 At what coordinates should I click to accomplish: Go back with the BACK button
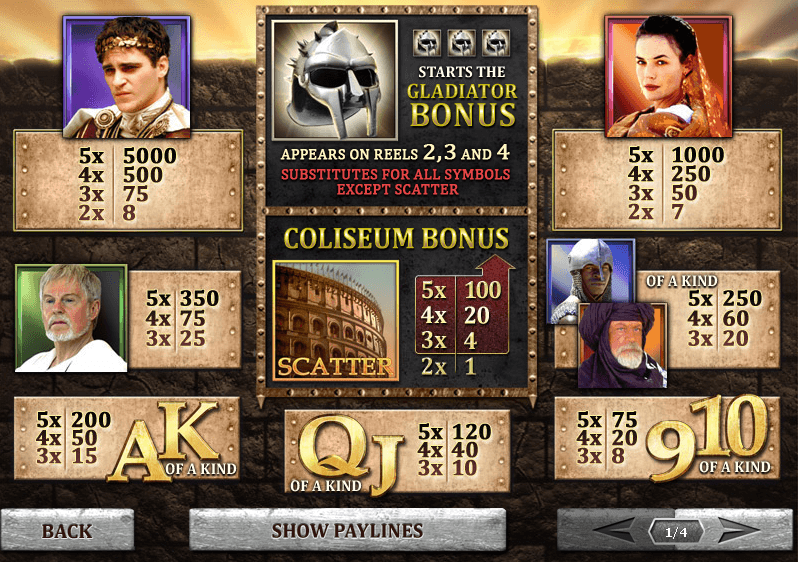(67, 530)
